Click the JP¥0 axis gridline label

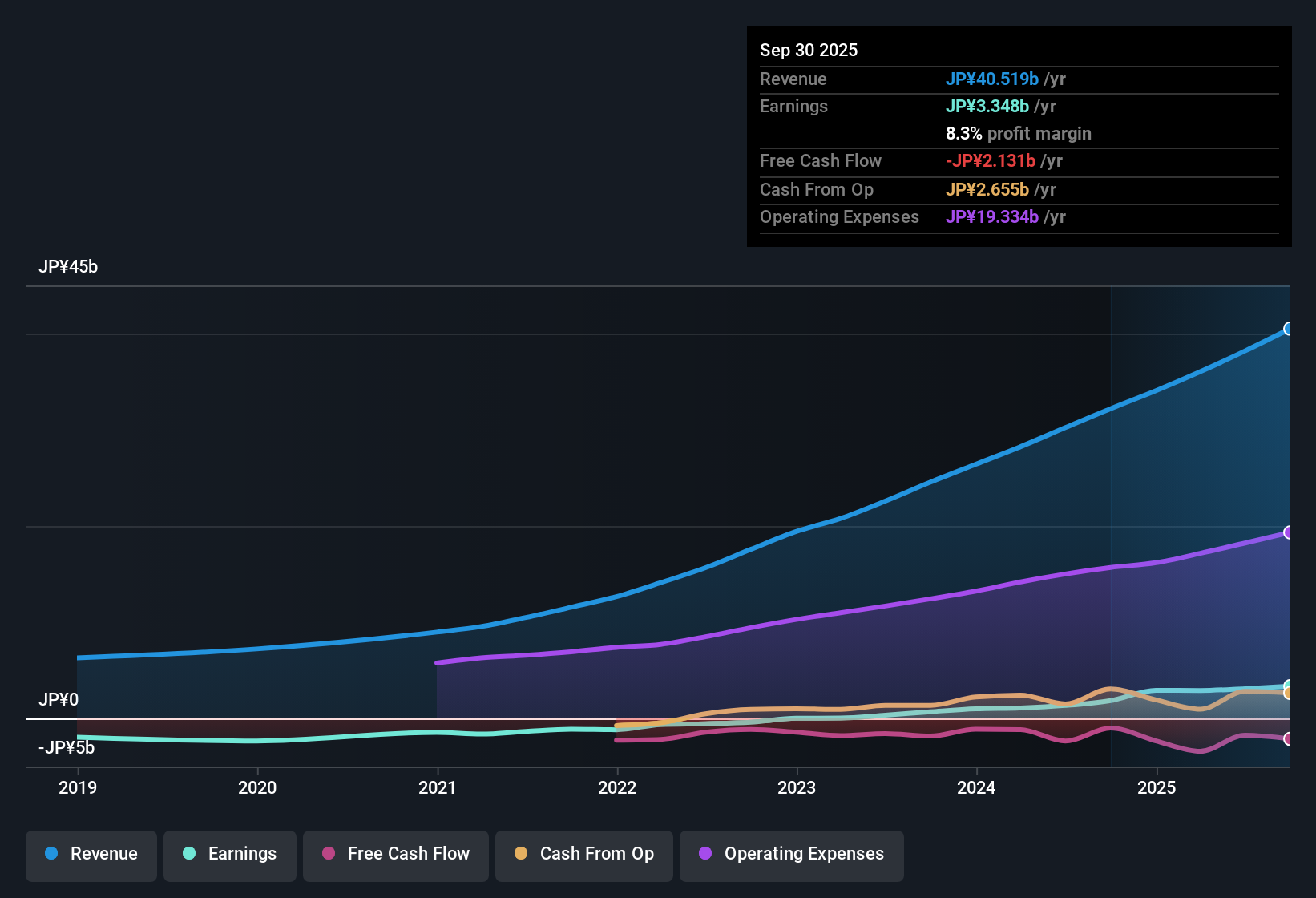(x=59, y=699)
